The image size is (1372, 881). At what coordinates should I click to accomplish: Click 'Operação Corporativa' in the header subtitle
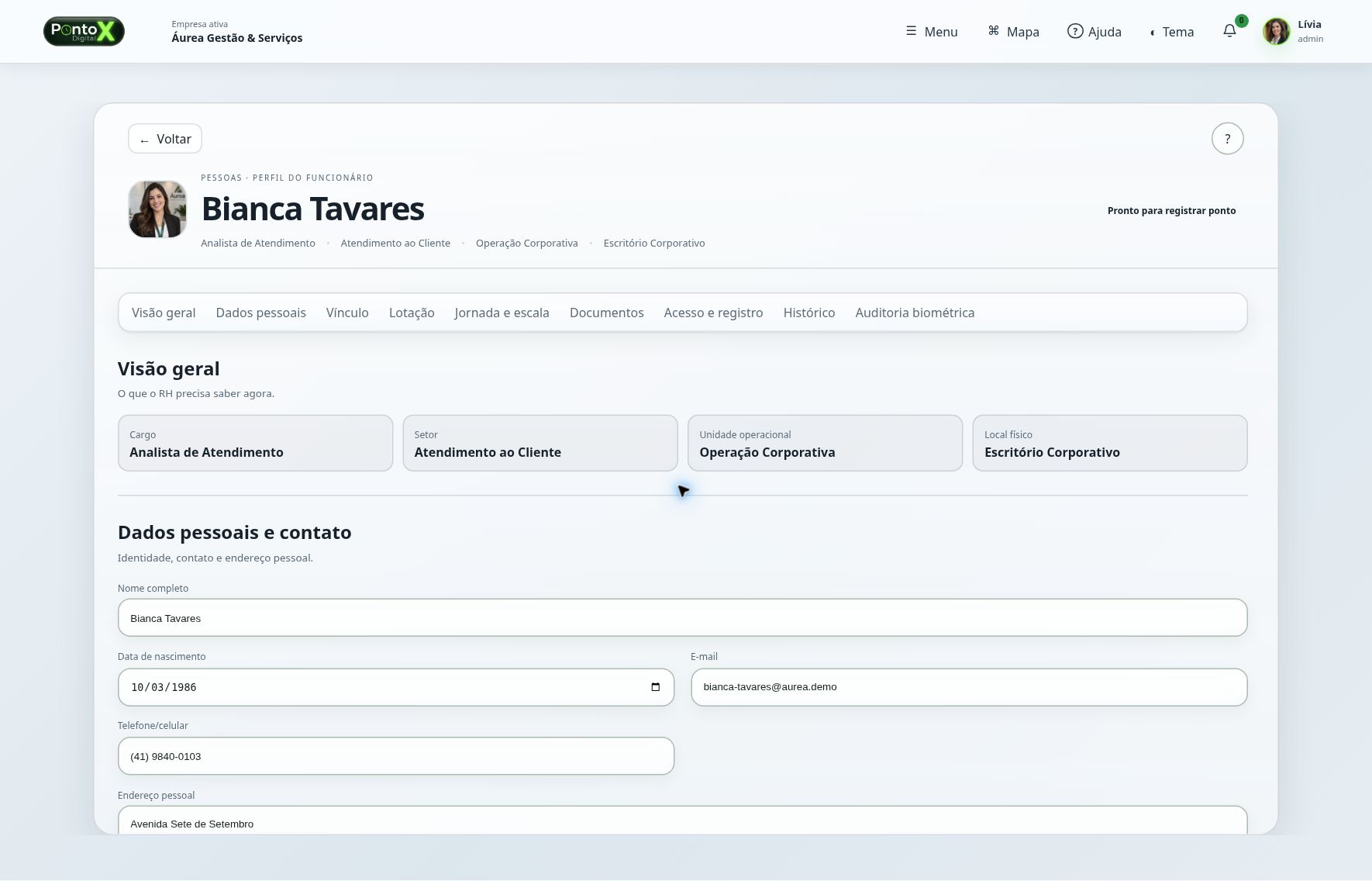[x=527, y=244]
